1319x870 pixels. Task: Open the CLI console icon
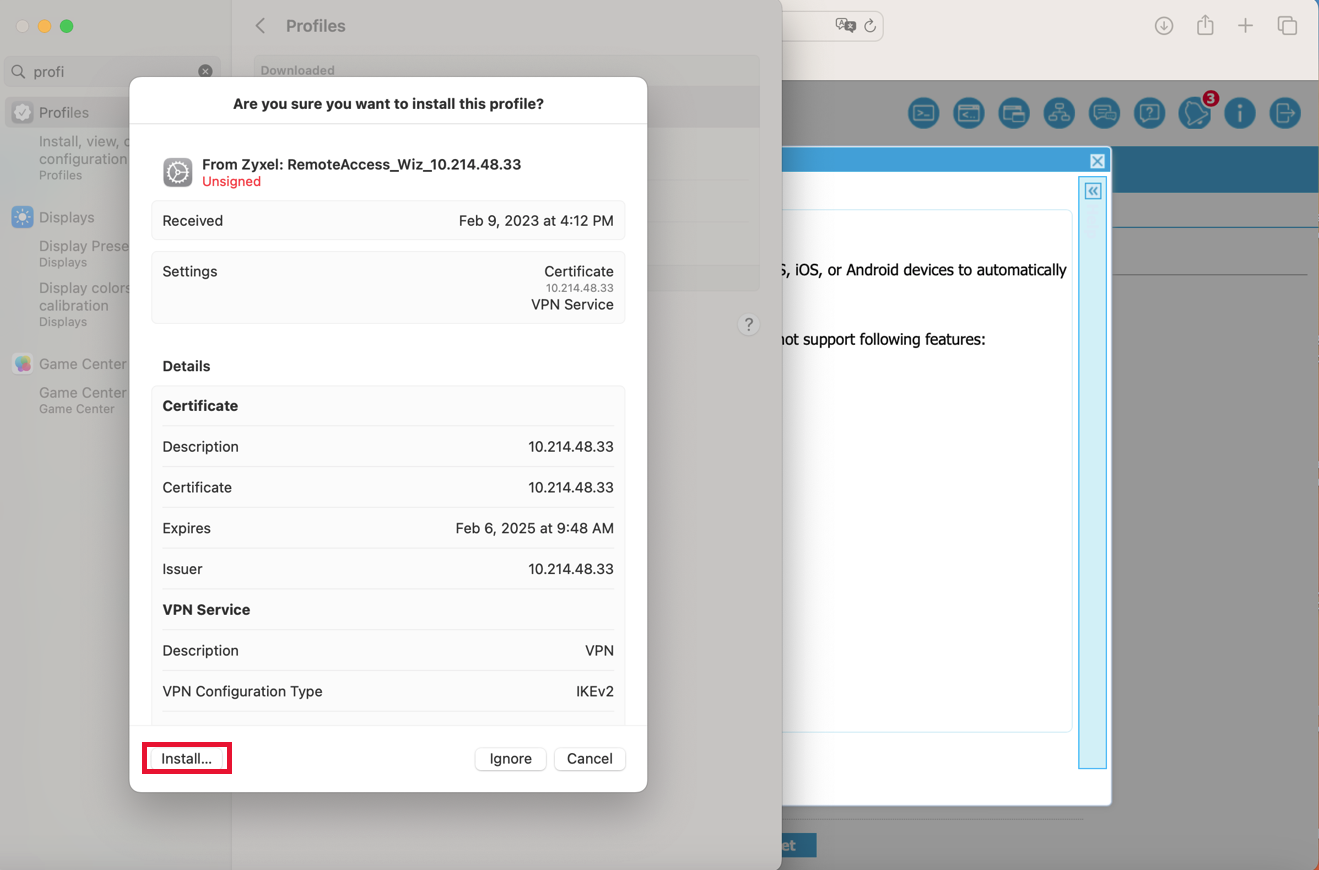click(x=923, y=113)
